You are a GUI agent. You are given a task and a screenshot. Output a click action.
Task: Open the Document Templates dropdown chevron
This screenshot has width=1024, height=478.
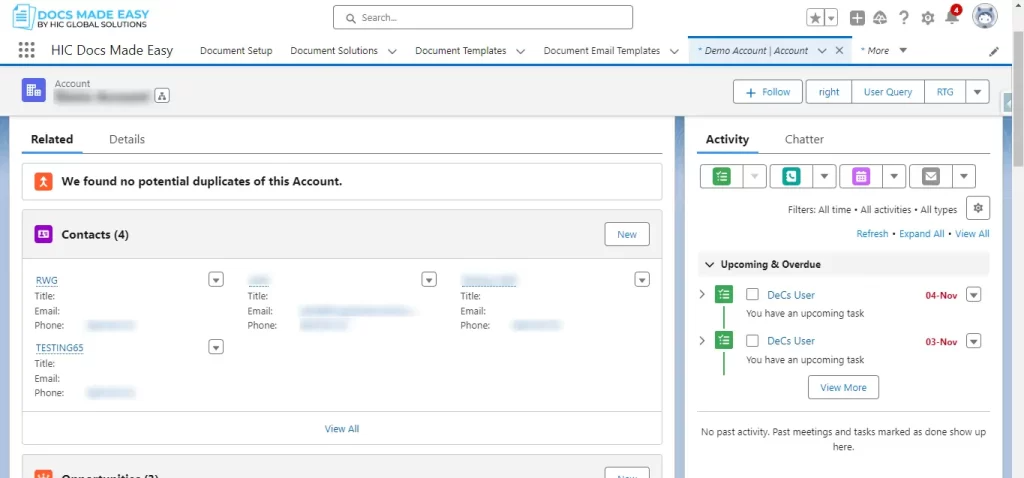[520, 51]
